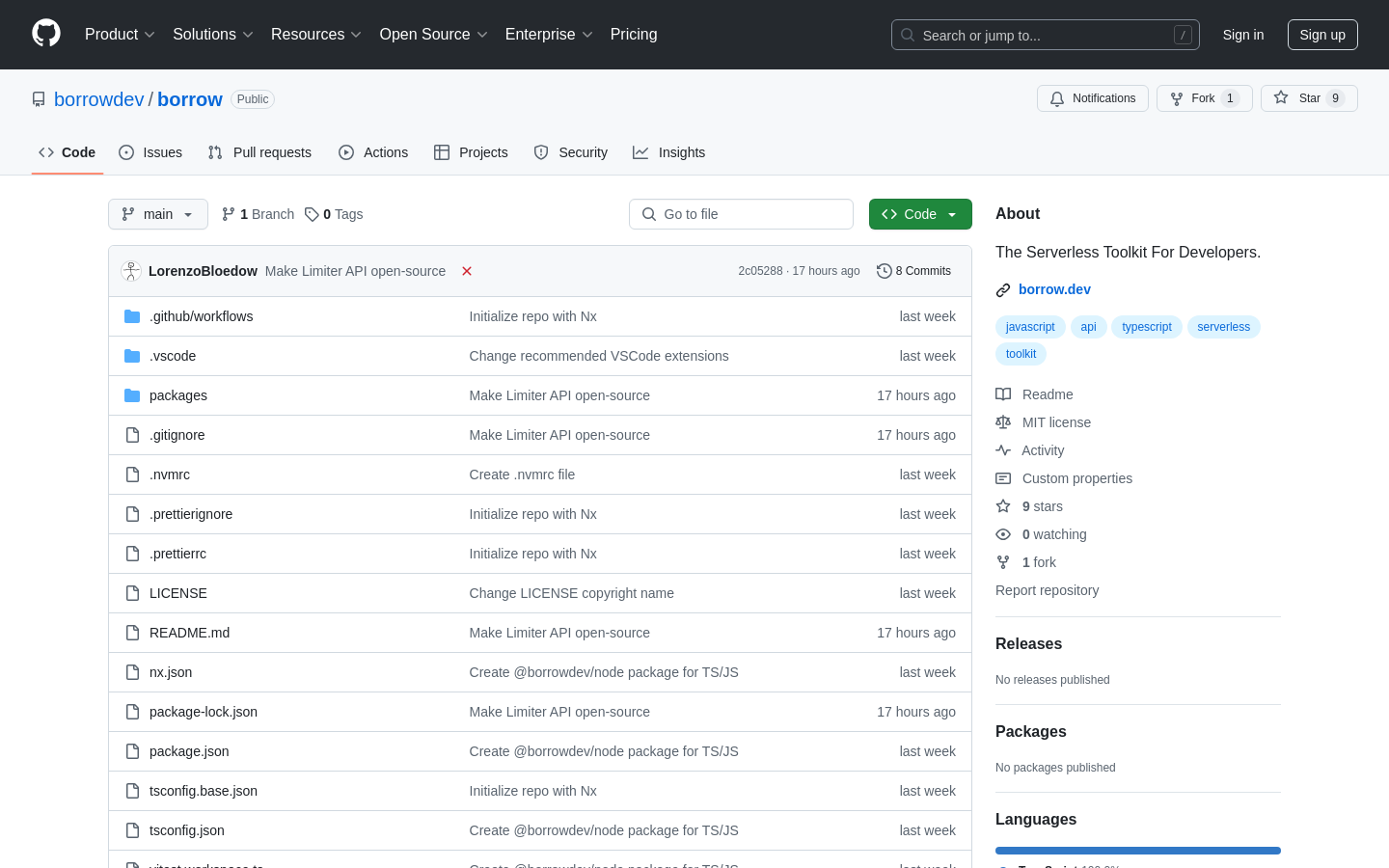Click the link icon beside borrow.dev
This screenshot has height=868, width=1389.
(1003, 290)
